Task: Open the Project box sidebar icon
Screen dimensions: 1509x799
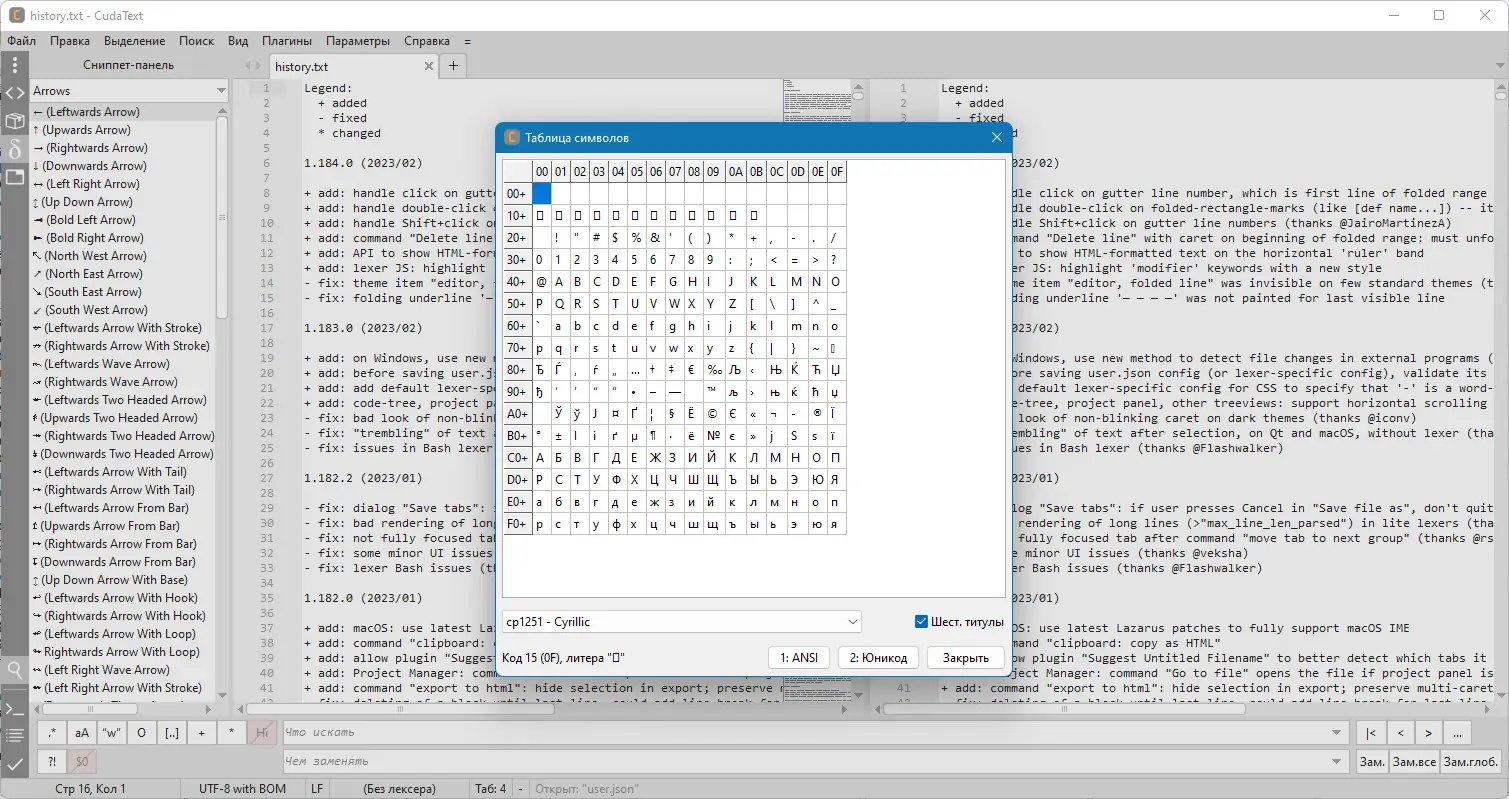Action: pyautogui.click(x=14, y=121)
